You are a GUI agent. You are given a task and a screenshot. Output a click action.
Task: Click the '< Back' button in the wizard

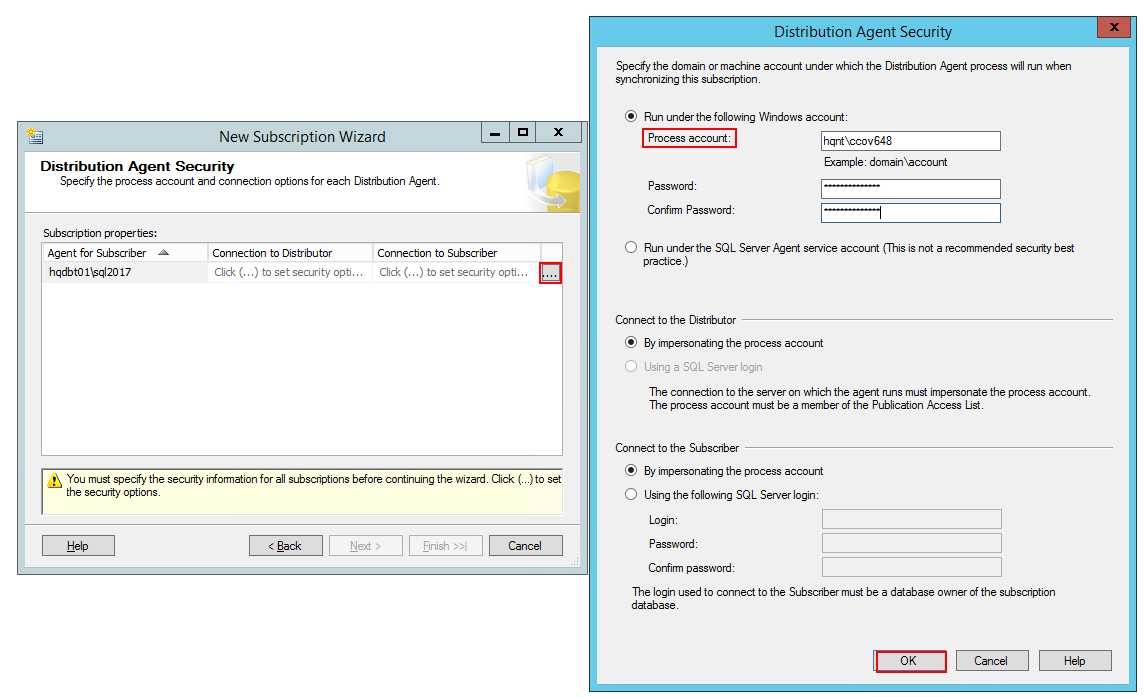[x=286, y=545]
